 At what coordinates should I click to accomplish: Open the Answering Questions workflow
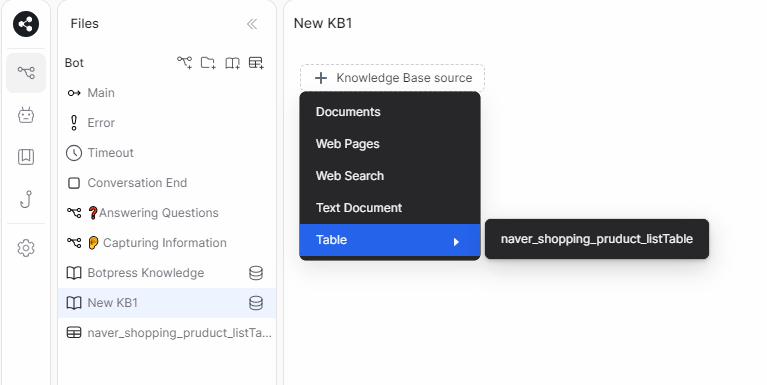pyautogui.click(x=167, y=213)
